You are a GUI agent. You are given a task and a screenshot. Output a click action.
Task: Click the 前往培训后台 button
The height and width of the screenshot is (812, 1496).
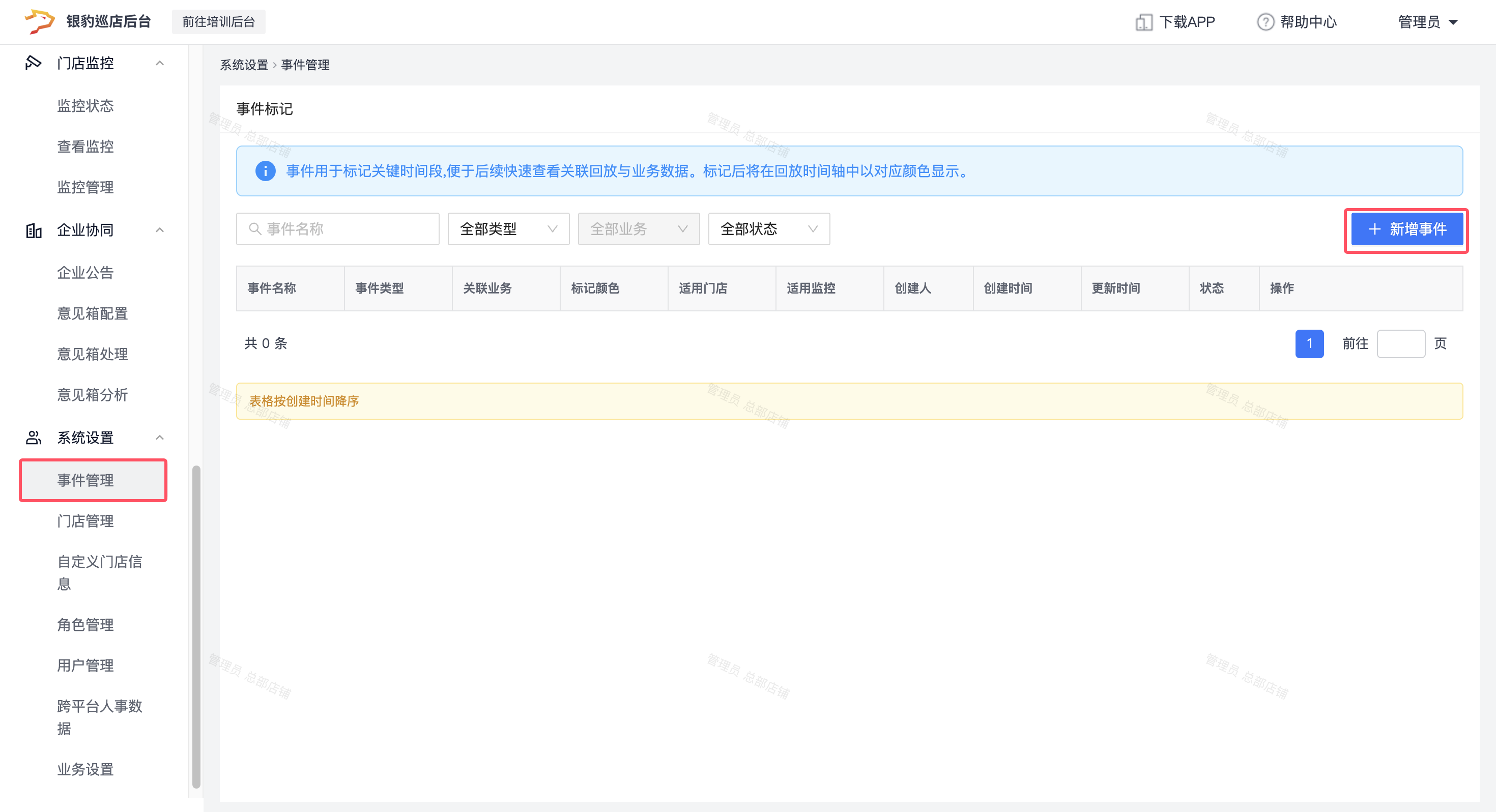tap(218, 22)
